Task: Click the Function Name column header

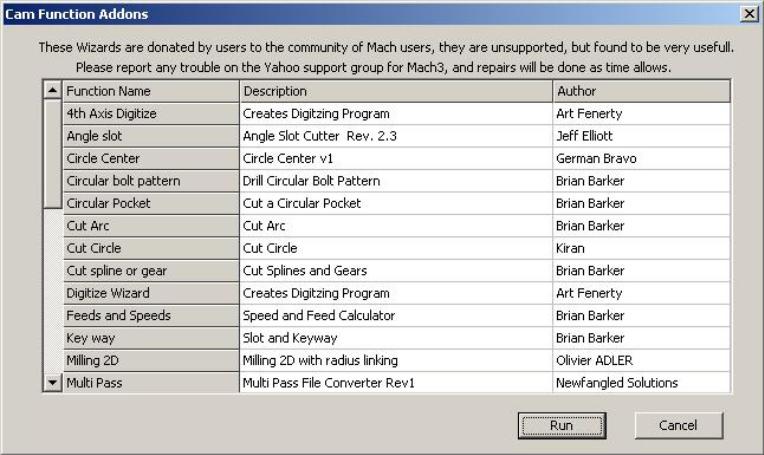Action: point(151,91)
